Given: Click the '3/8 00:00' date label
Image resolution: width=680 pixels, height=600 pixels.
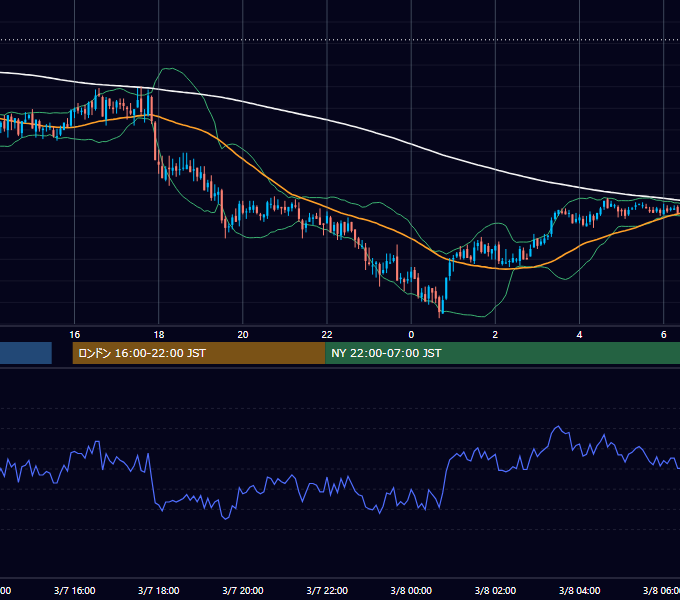Looking at the screenshot, I should point(411,590).
